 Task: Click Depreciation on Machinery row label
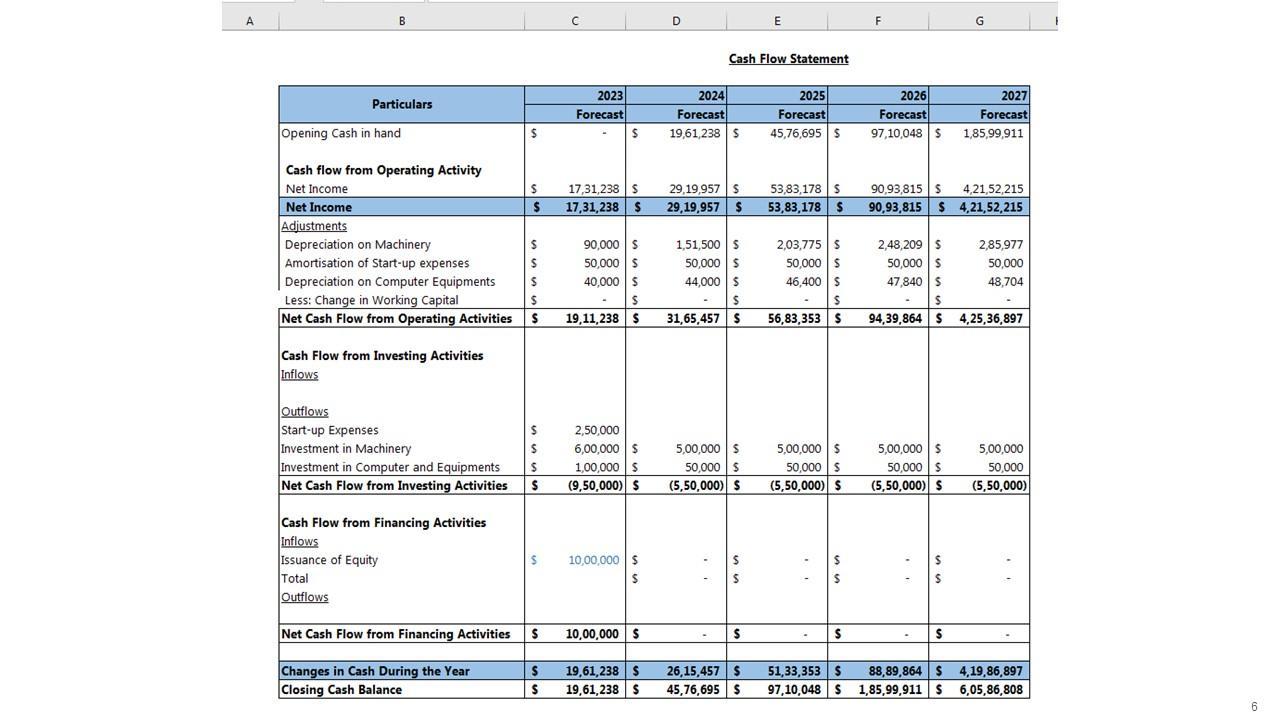coord(357,245)
